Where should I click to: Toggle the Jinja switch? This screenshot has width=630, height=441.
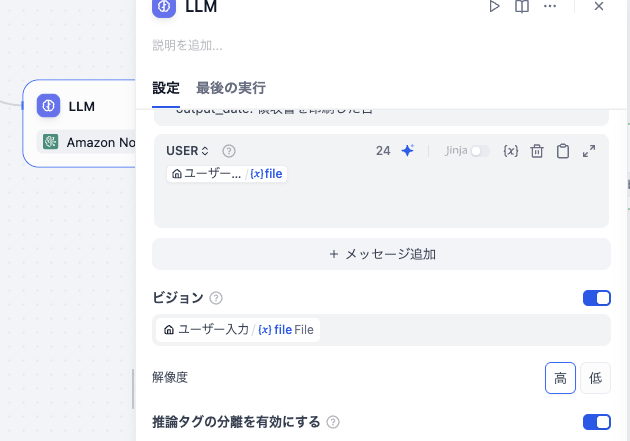(x=480, y=151)
